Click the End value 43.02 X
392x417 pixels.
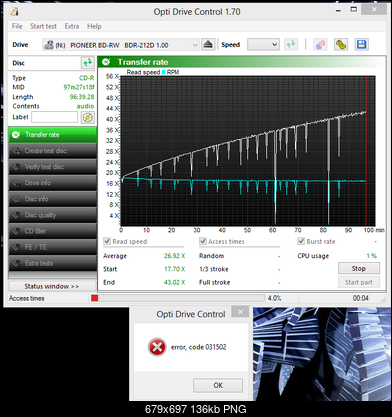point(174,282)
